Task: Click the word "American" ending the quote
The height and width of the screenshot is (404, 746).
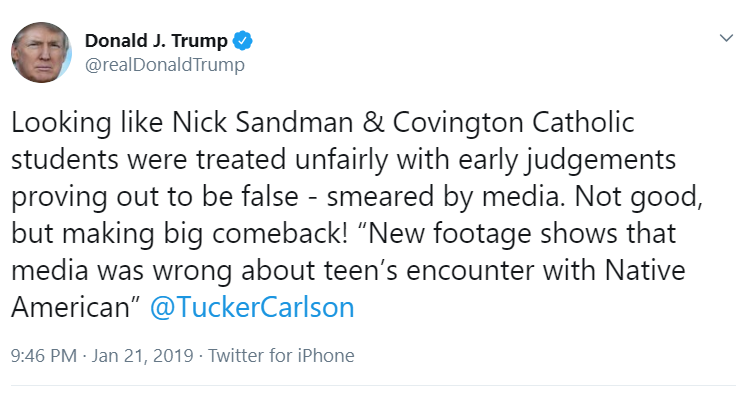Action: tap(70, 307)
